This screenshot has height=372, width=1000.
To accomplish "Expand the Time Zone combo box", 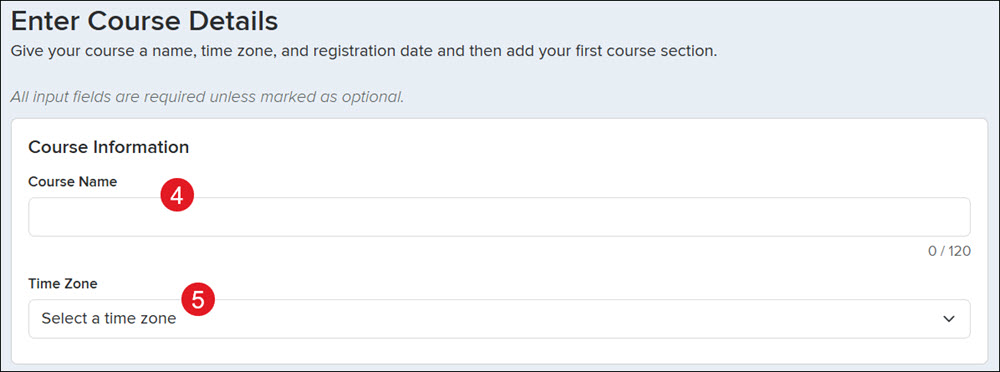I will click(499, 318).
